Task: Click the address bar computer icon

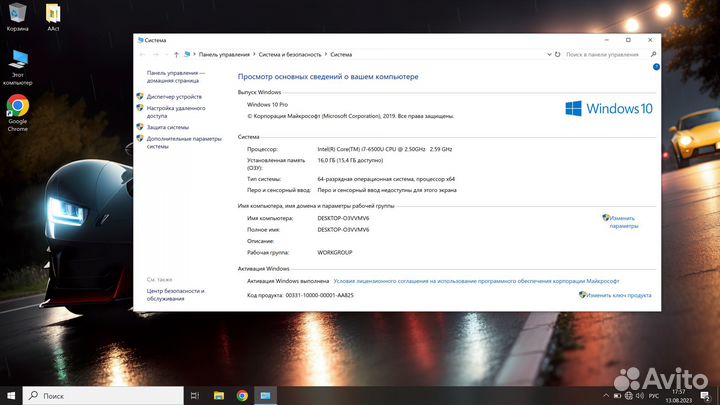Action: (187, 54)
